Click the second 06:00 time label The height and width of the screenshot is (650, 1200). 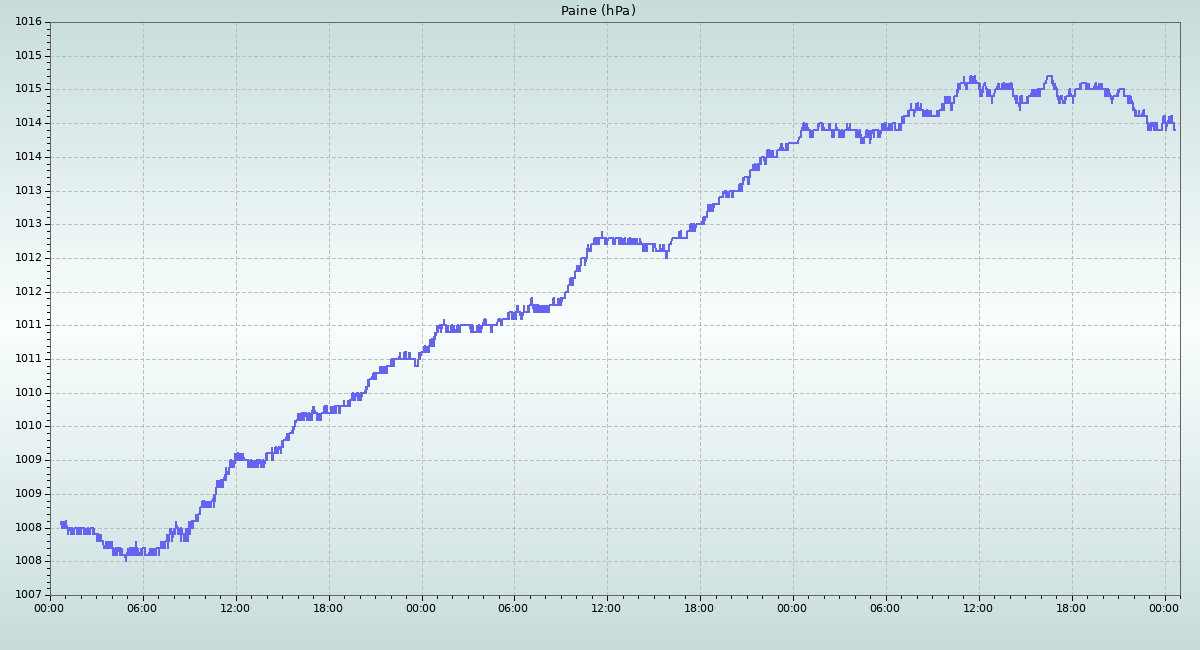coord(514,607)
